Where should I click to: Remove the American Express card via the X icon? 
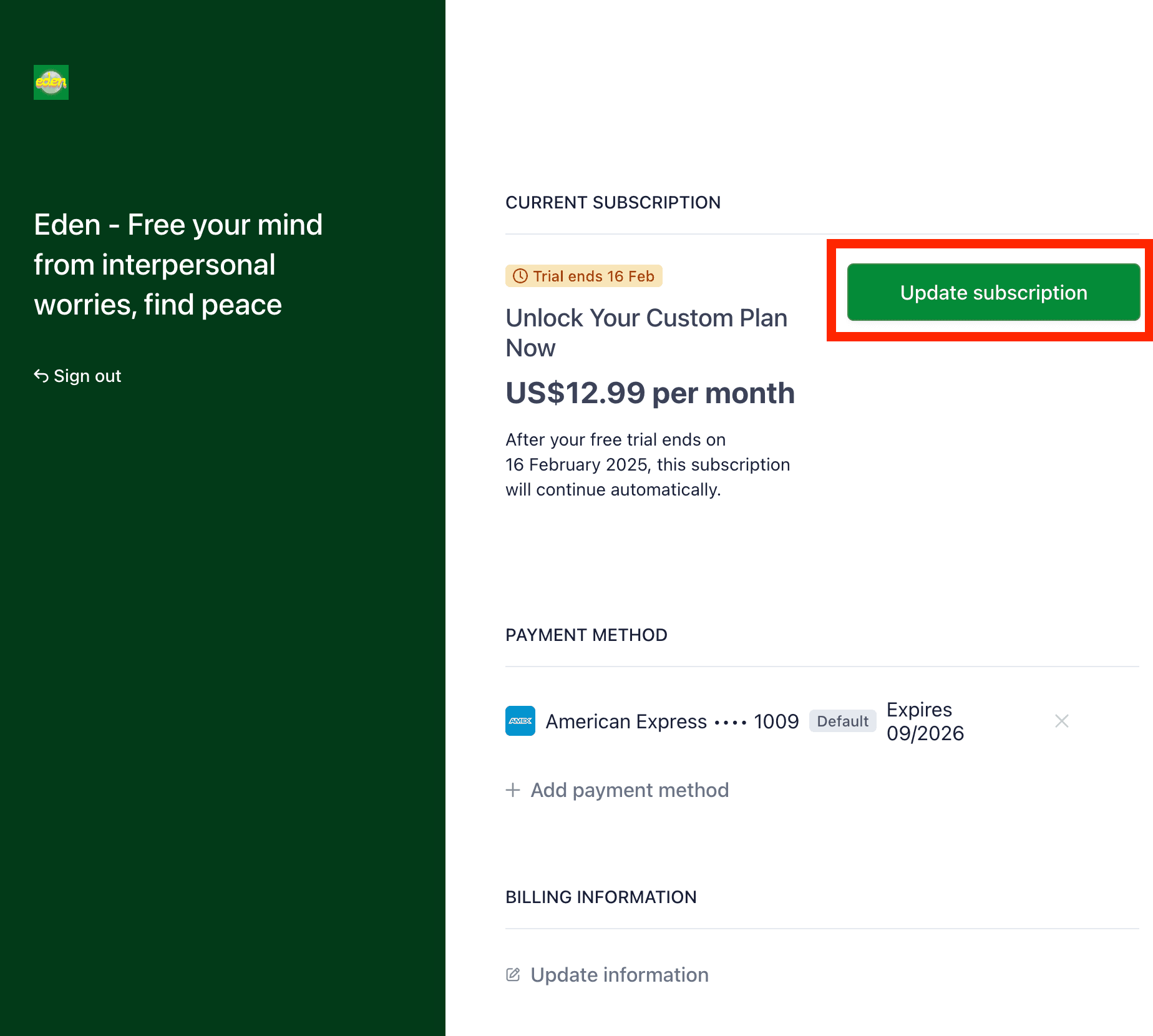pyautogui.click(x=1061, y=721)
